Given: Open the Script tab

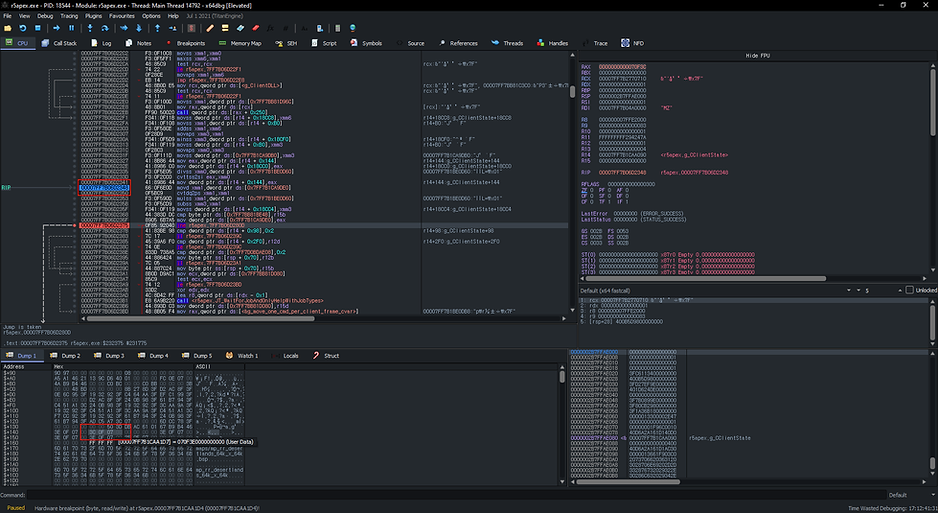Looking at the screenshot, I should click(324, 43).
